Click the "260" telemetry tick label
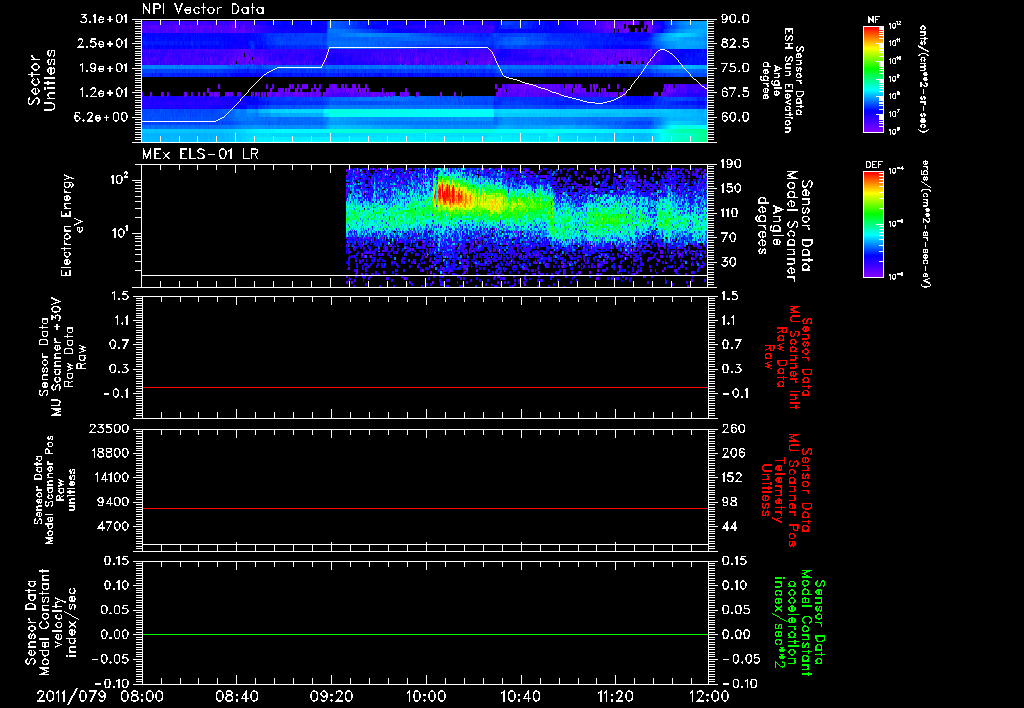This screenshot has height=708, width=1024. point(733,428)
